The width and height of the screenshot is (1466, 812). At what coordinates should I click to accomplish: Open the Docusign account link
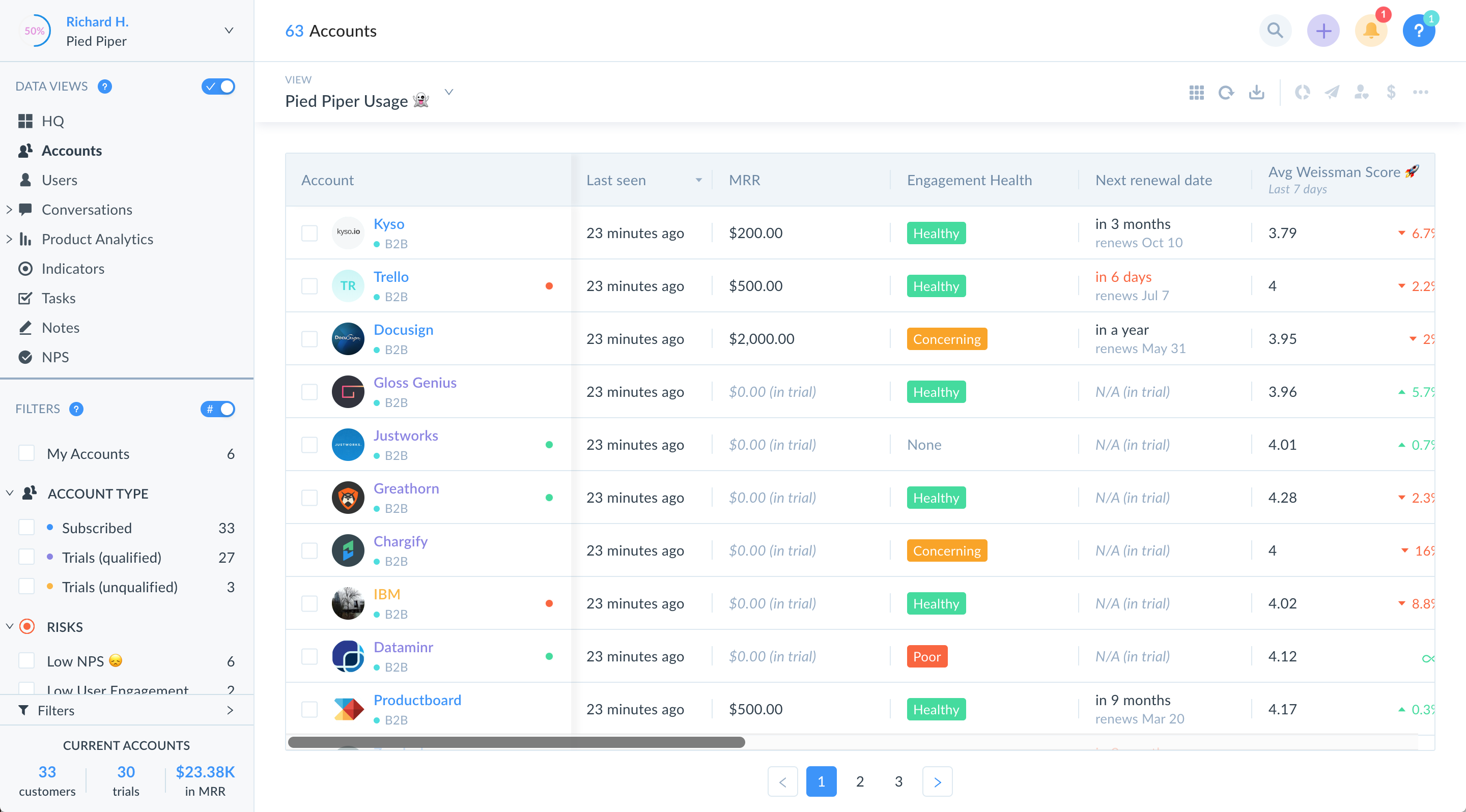[403, 330]
